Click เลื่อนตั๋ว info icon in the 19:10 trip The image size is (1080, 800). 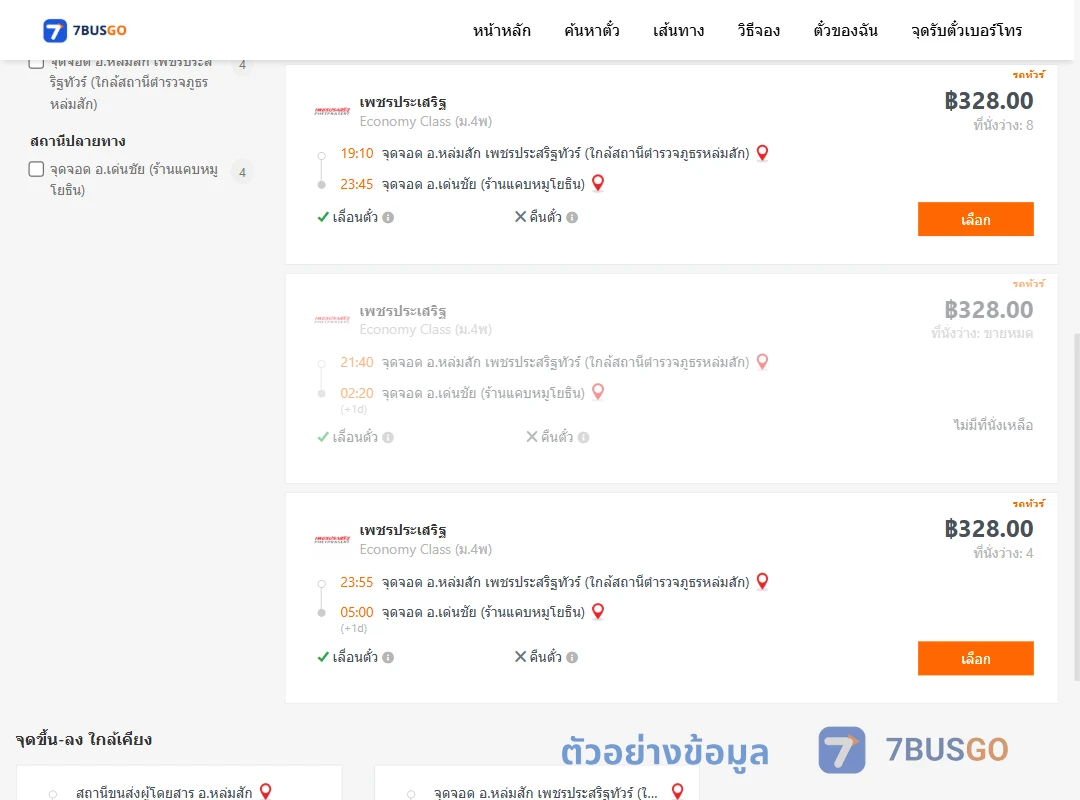[388, 218]
